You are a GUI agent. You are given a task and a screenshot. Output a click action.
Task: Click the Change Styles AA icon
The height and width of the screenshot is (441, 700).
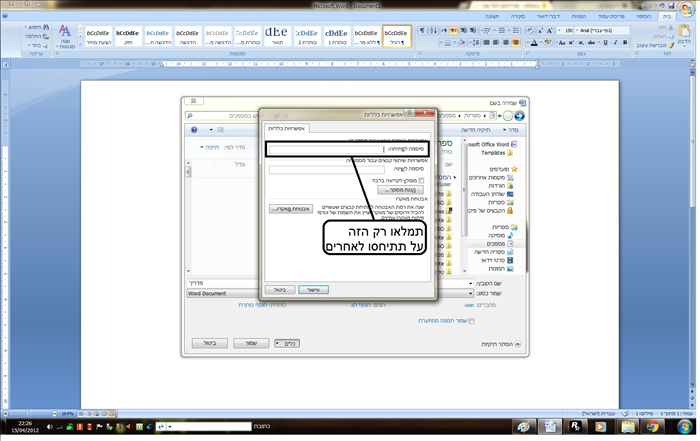pyautogui.click(x=65, y=31)
